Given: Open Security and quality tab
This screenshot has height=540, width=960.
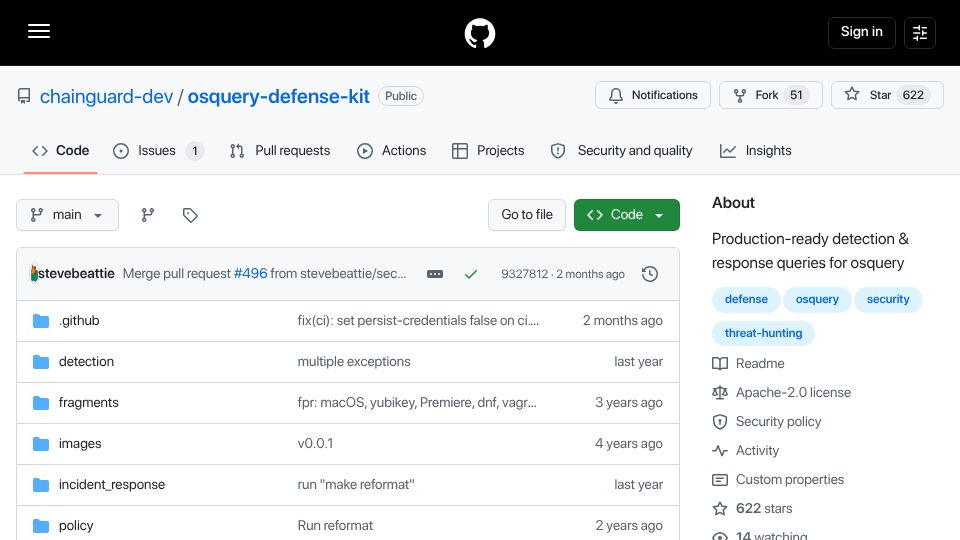Looking at the screenshot, I should click(621, 151).
